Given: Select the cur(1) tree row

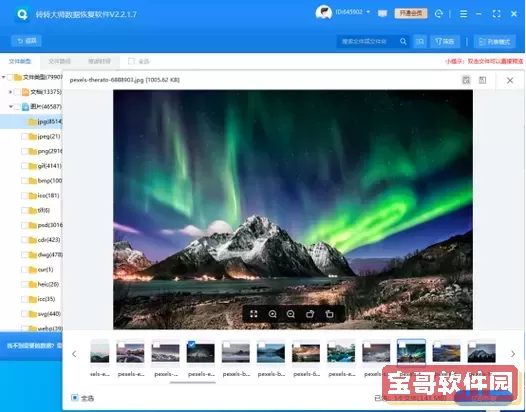Looking at the screenshot, I should pos(31,270).
